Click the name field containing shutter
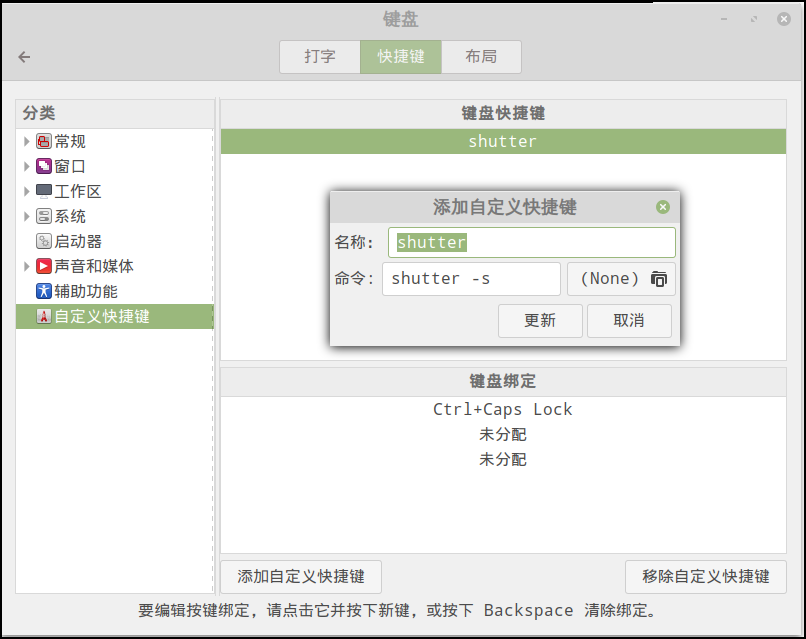Screen dimensions: 806x639 click(531, 243)
